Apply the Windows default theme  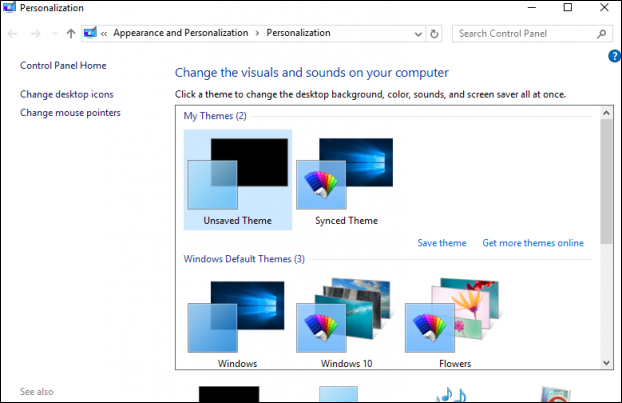point(237,322)
